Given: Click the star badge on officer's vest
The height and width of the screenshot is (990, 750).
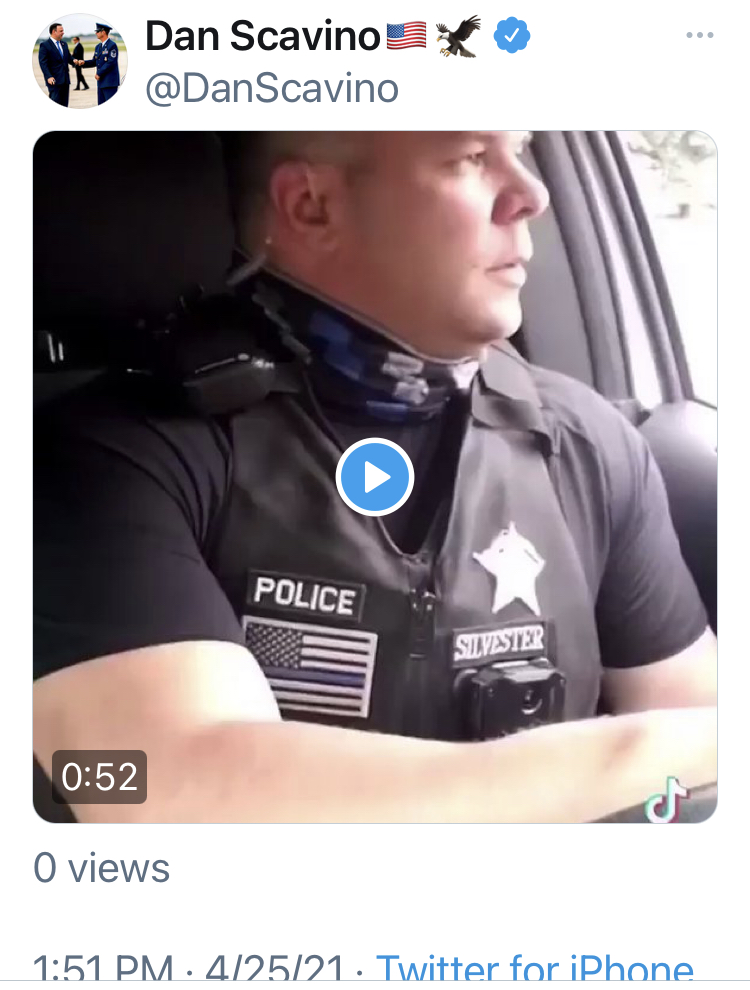Looking at the screenshot, I should pos(510,568).
